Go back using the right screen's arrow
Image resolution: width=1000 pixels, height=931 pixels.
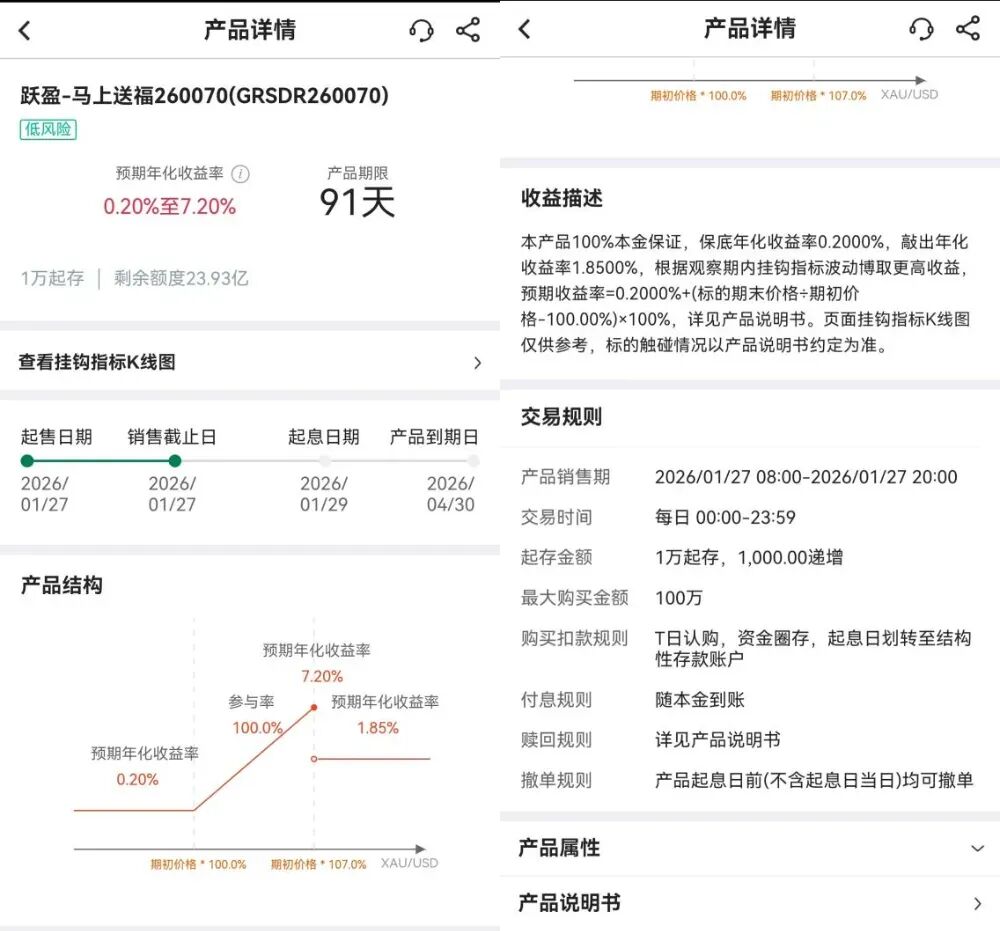(524, 30)
